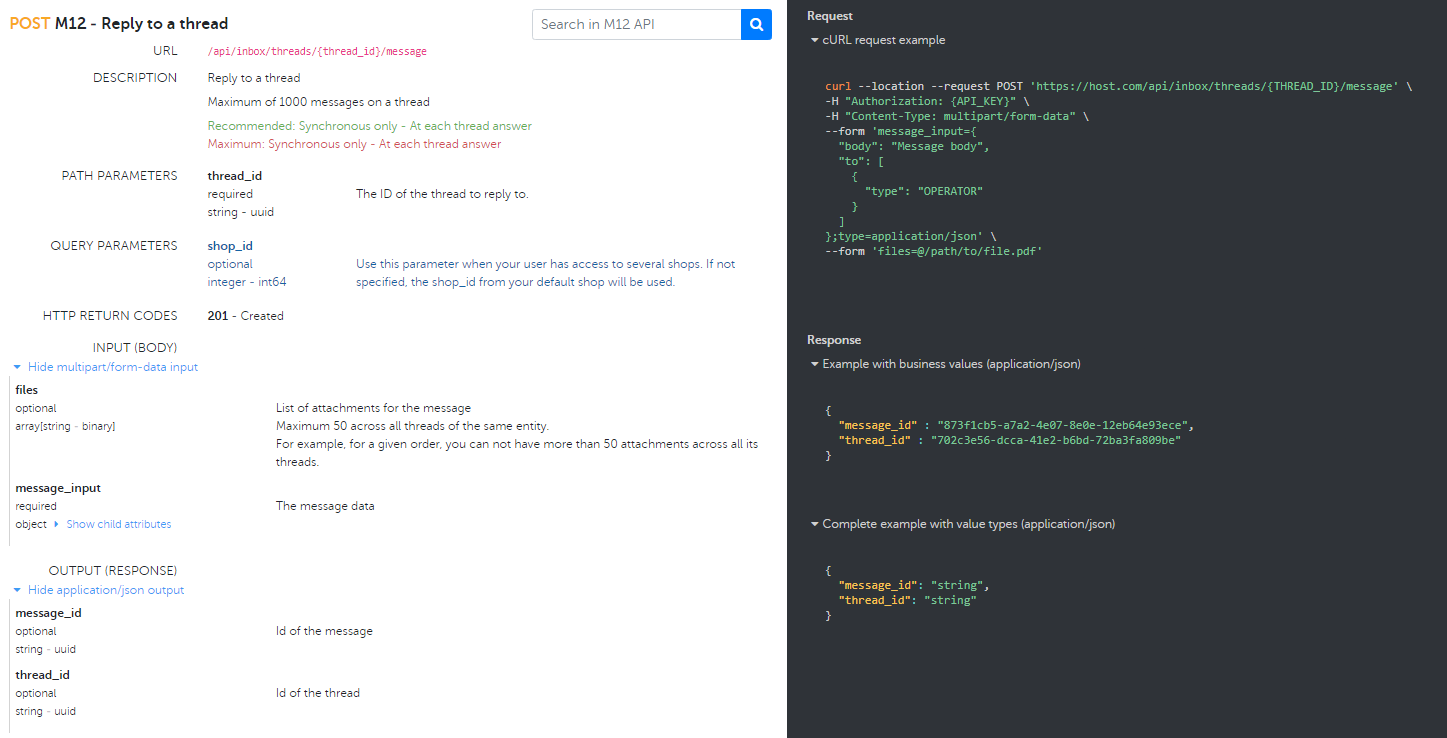Screen dimensions: 1447x738
Task: Collapse Hide multipart/form-data input section
Action: point(105,367)
